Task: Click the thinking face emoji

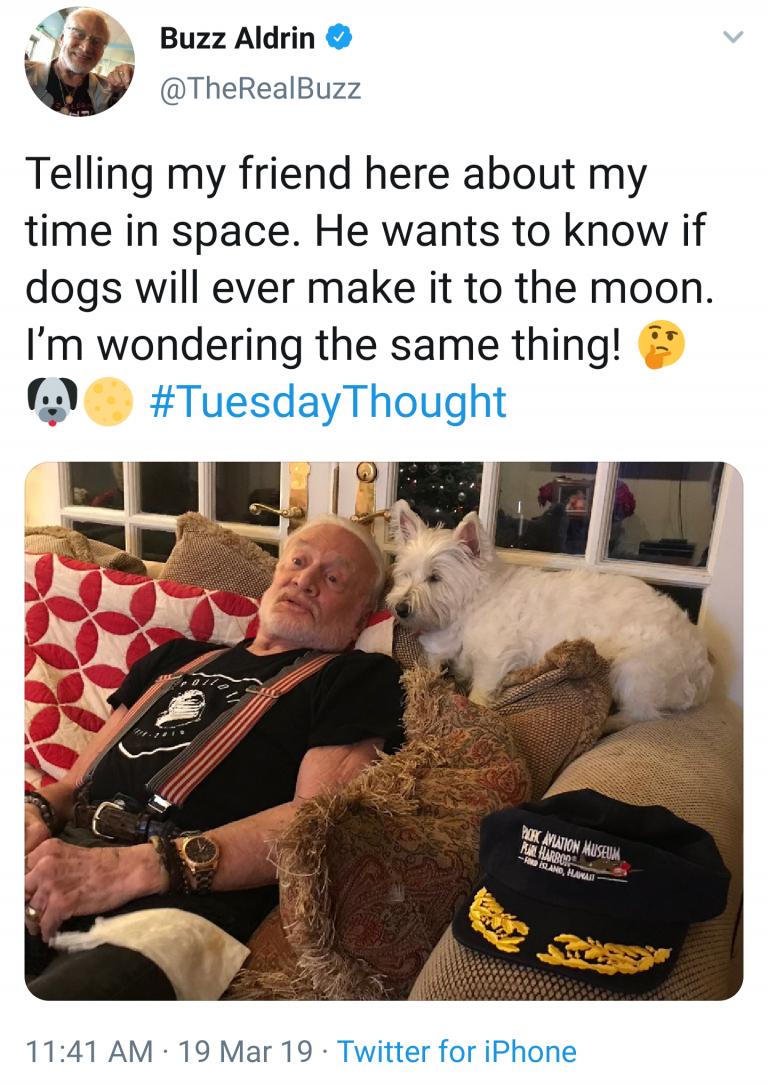Action: point(661,345)
